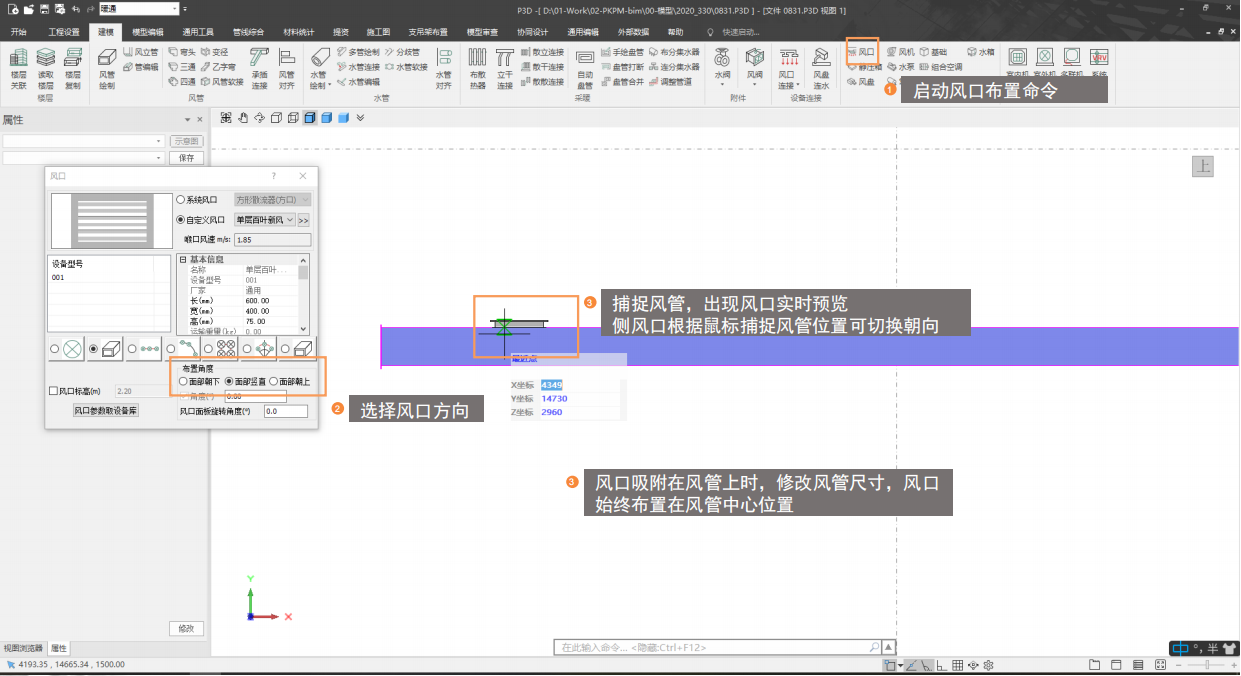The height and width of the screenshot is (676, 1241).
Task: Collapse the 基本信息 property group
Action: pos(183,259)
